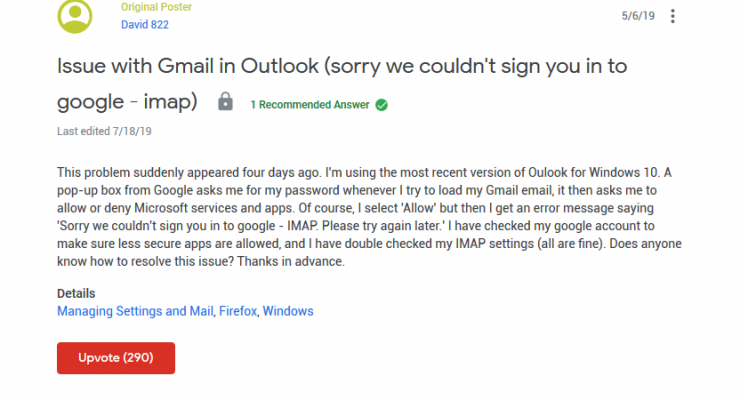Click the locked thread padlock icon
740x400 pixels.
(225, 101)
